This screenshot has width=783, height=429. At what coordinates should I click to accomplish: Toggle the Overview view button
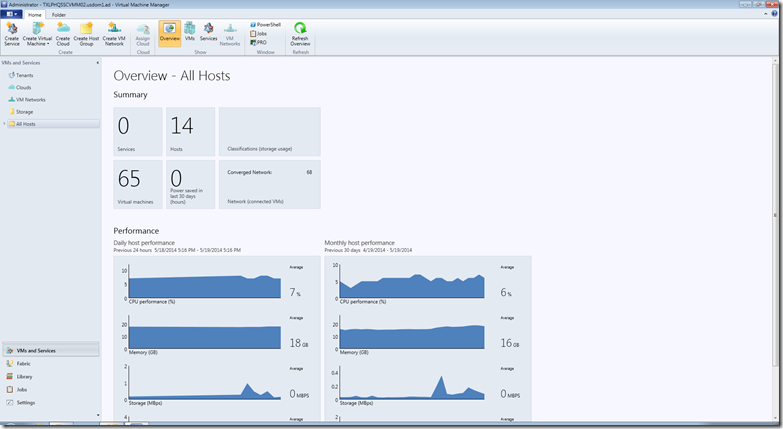[170, 33]
